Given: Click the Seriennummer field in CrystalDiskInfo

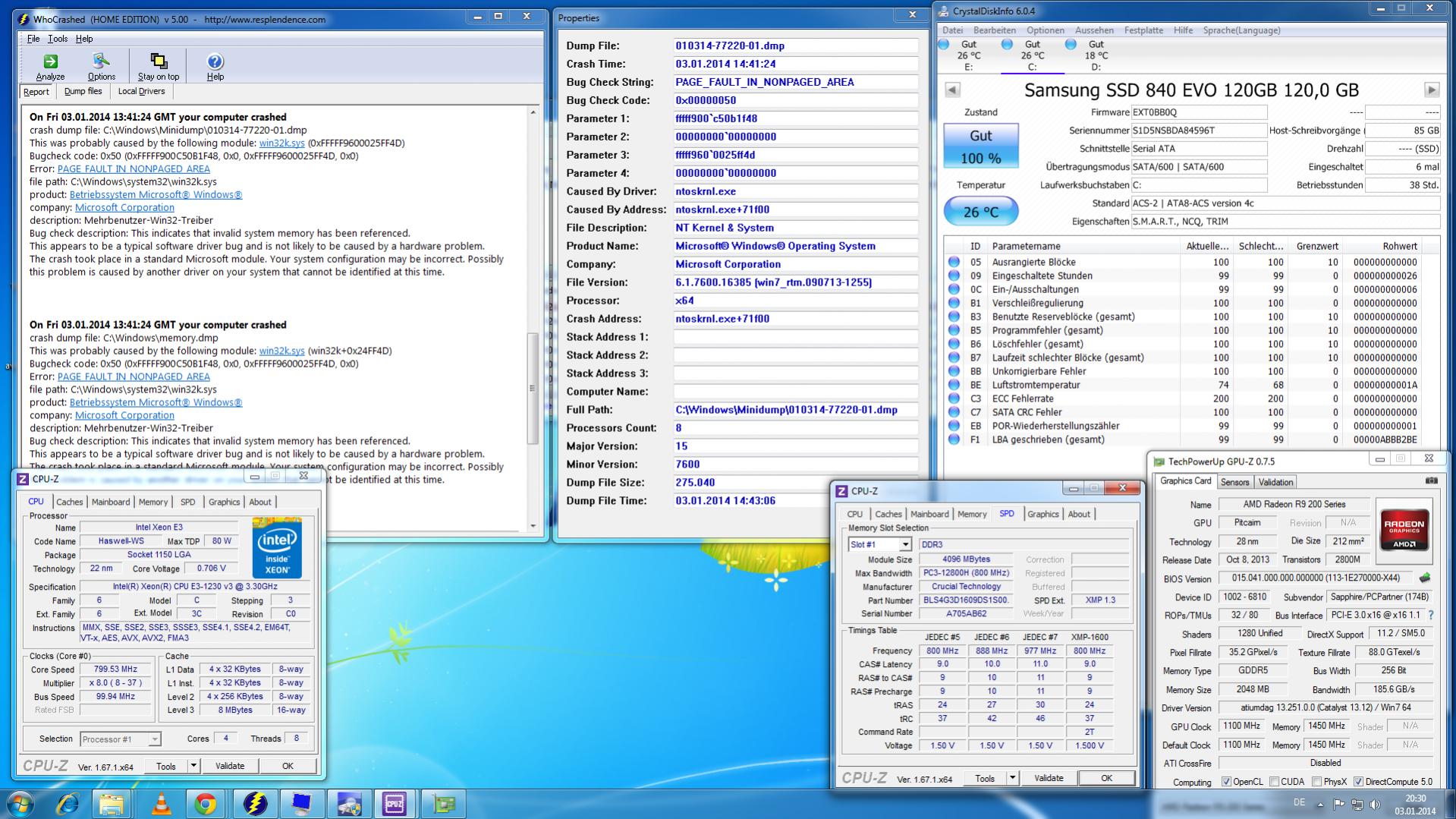Looking at the screenshot, I should tap(1199, 131).
